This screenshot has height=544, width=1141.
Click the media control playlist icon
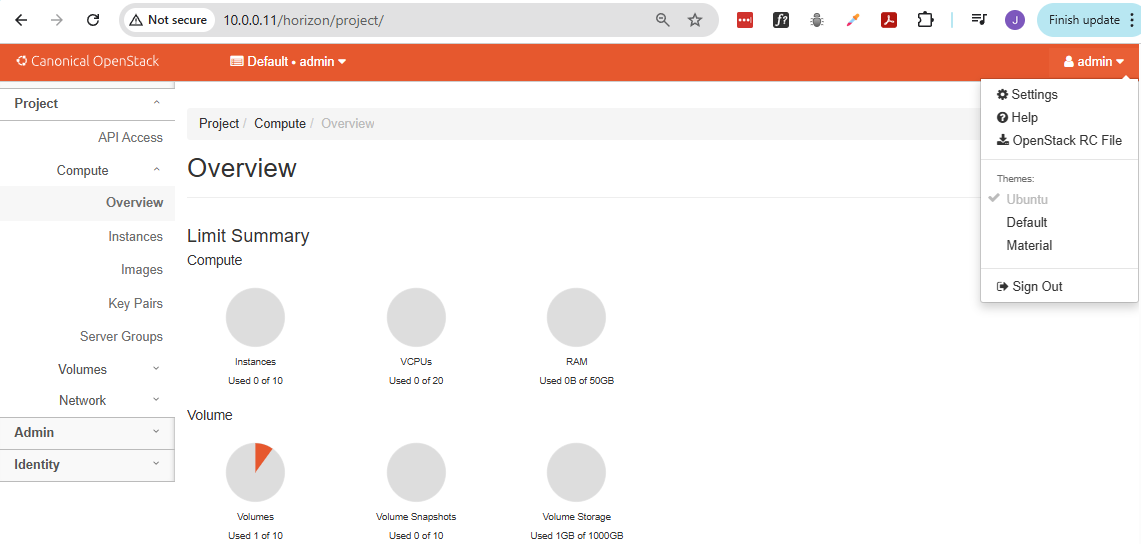pos(979,20)
